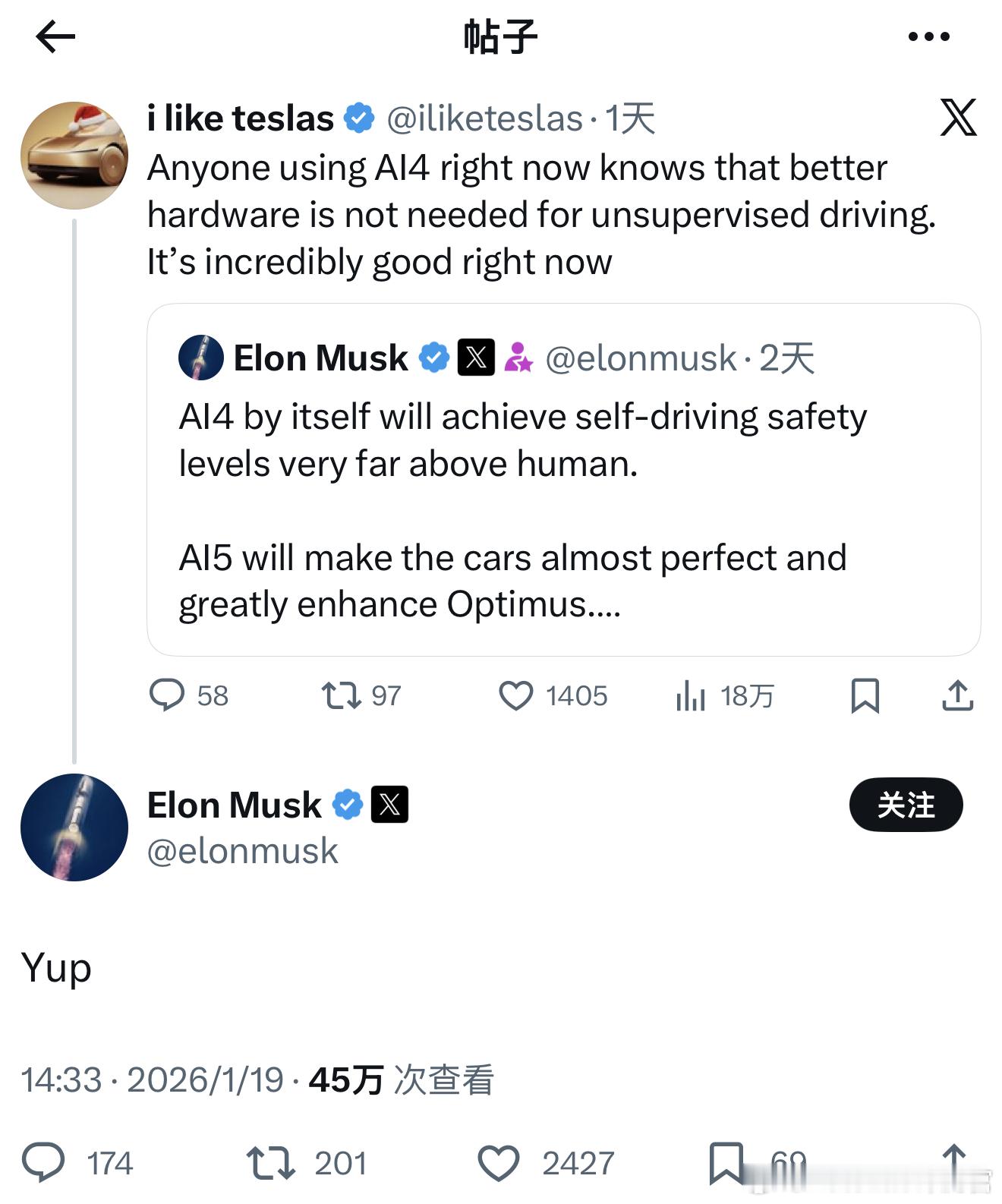Repost the i like teslas post
Screen dimensions: 1002x1204
342,695
